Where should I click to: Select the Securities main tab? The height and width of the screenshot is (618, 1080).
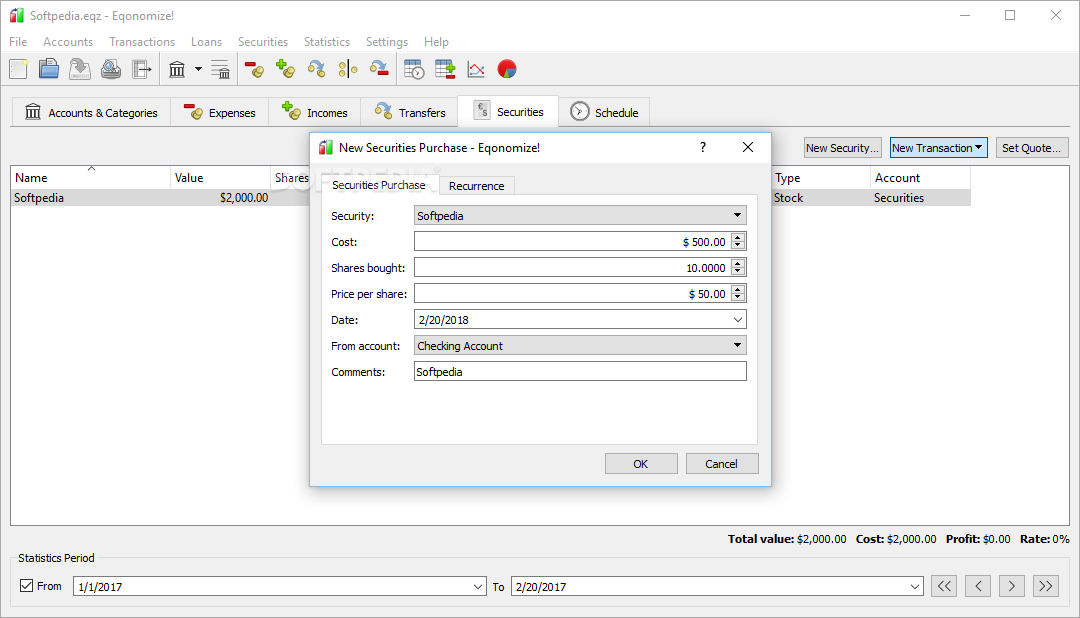click(x=508, y=112)
